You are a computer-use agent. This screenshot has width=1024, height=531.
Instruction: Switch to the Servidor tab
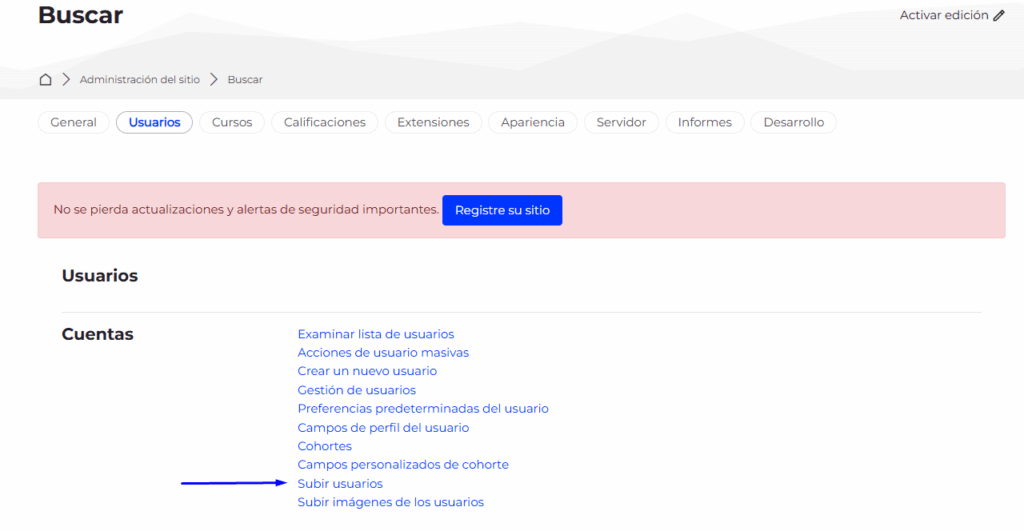click(x=621, y=122)
